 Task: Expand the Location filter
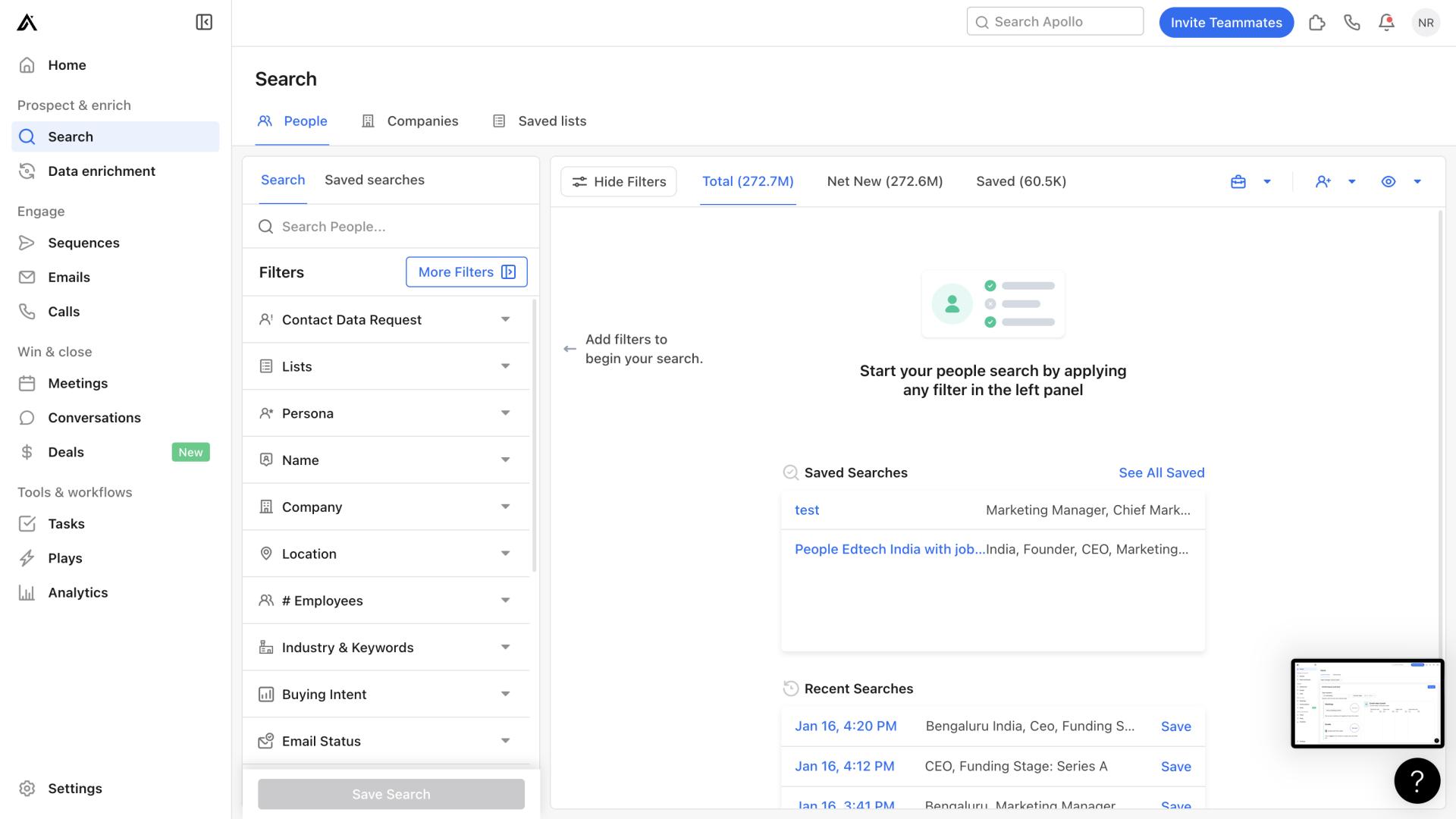click(x=386, y=554)
